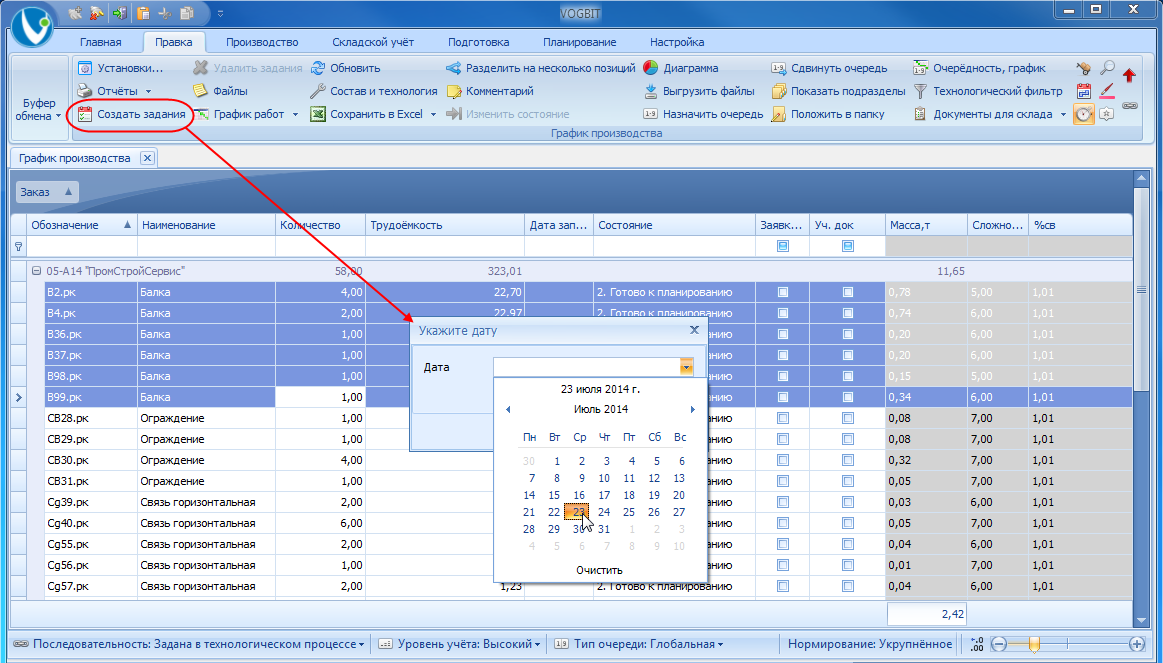Expand the График работ dropdown

click(295, 114)
